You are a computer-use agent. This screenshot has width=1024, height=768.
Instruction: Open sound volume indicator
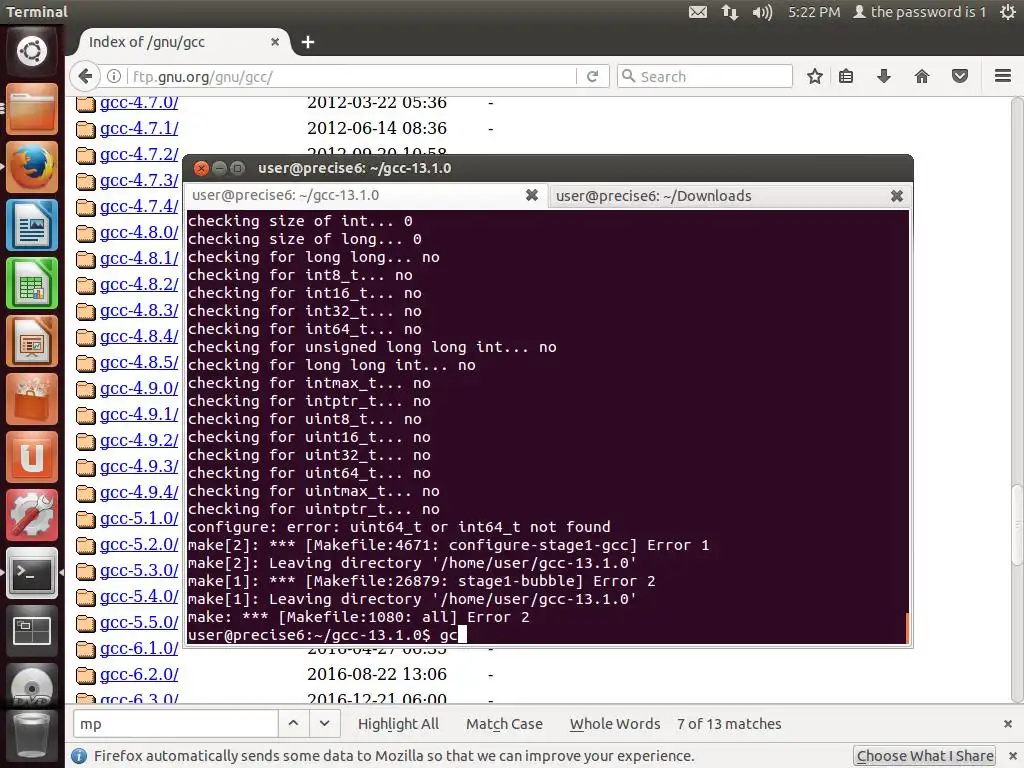pos(762,12)
